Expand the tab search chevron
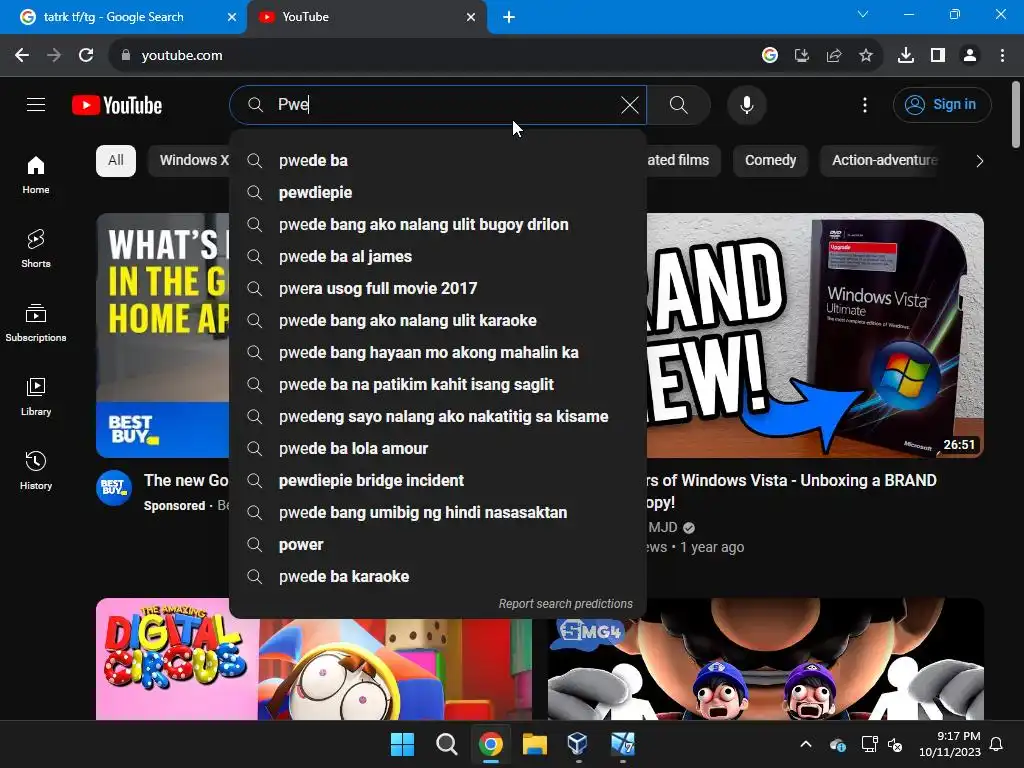This screenshot has width=1024, height=768. 863,14
